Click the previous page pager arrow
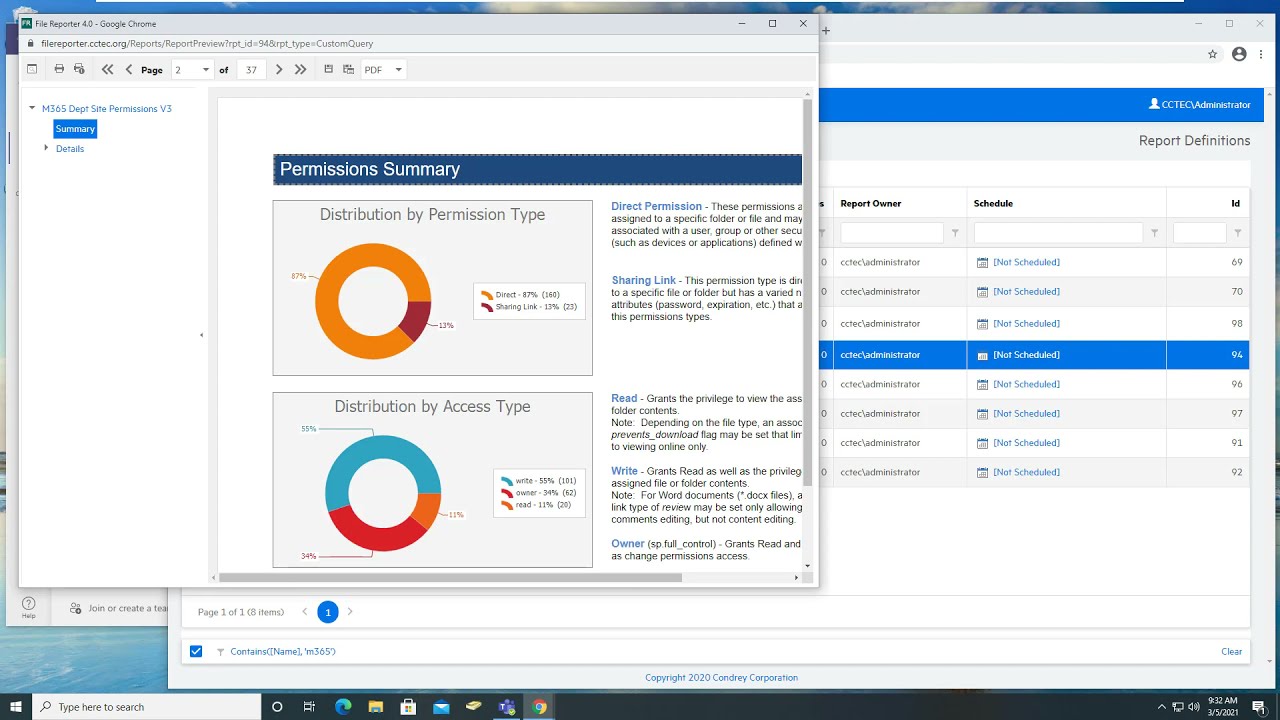Screen dimensions: 1280x720 point(305,612)
